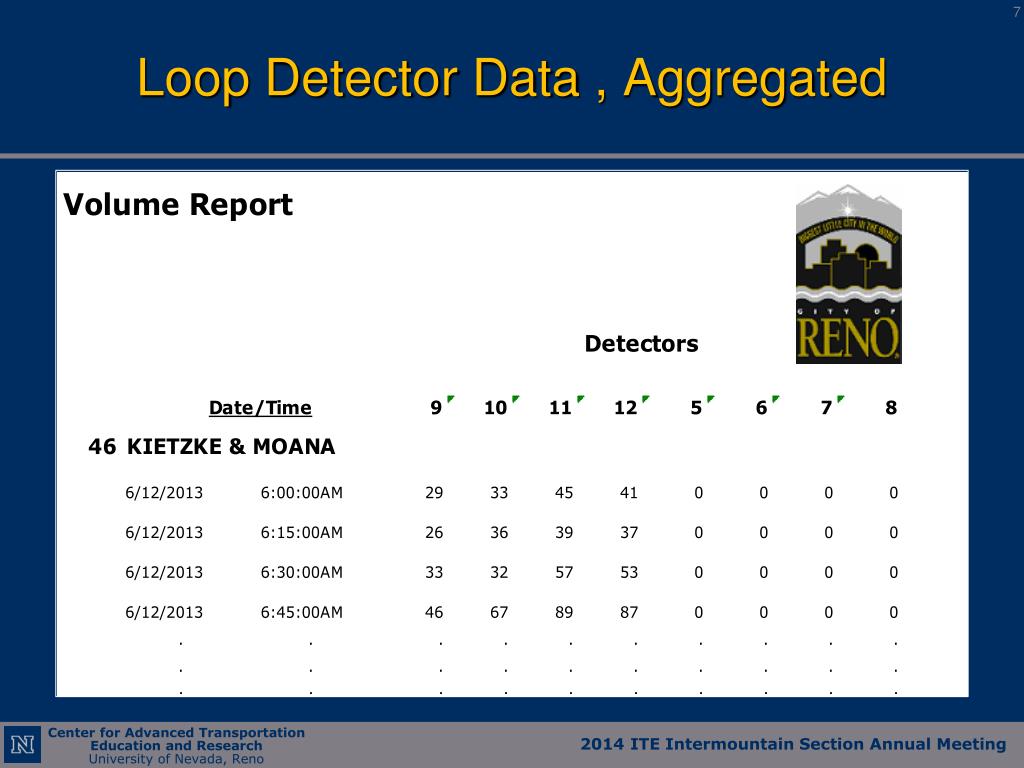1024x768 pixels.
Task: Click value 32 in the 6:30:00AM row
Action: tap(499, 572)
